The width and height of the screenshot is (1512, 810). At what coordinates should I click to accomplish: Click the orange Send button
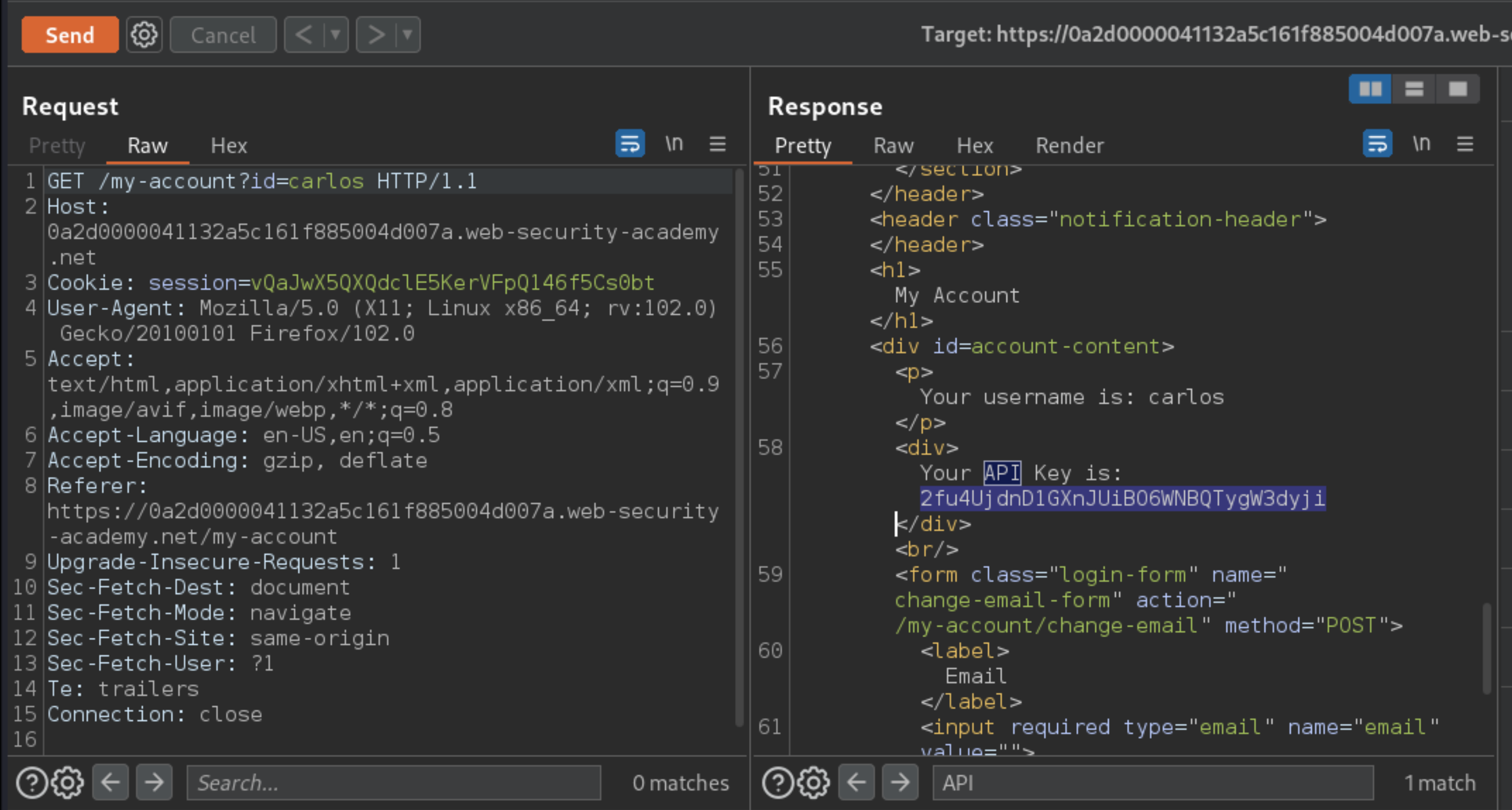coord(70,35)
